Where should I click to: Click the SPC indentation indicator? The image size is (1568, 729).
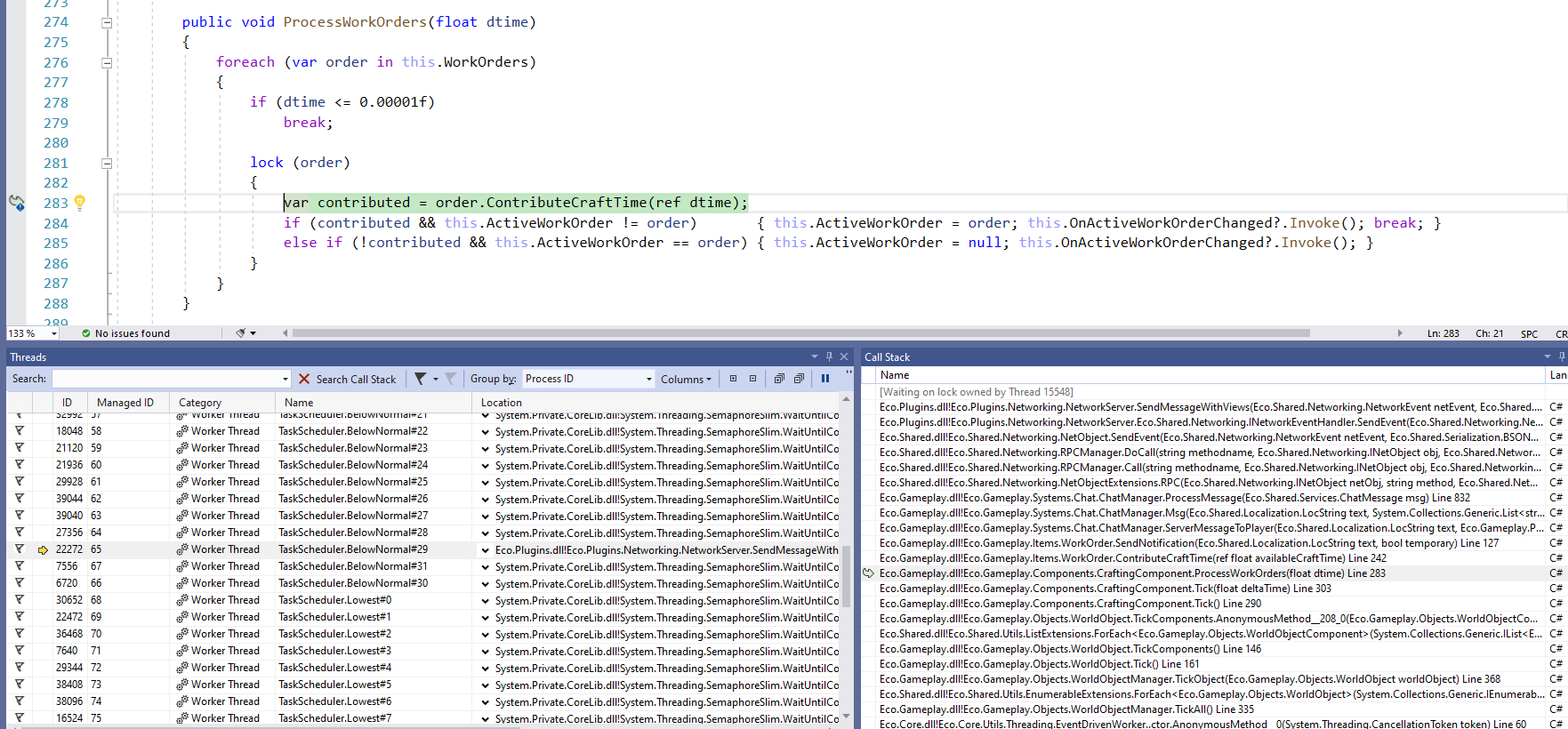(1529, 334)
